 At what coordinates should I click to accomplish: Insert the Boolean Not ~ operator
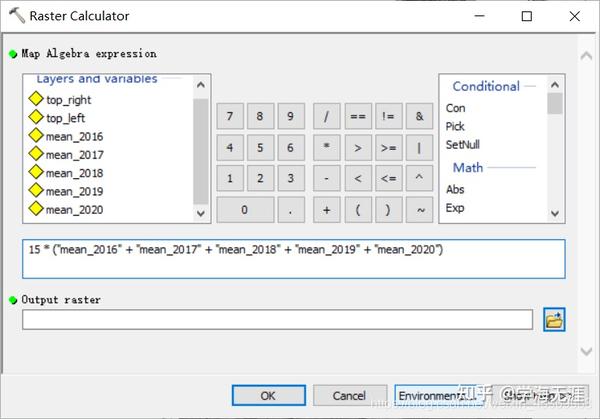[419, 210]
